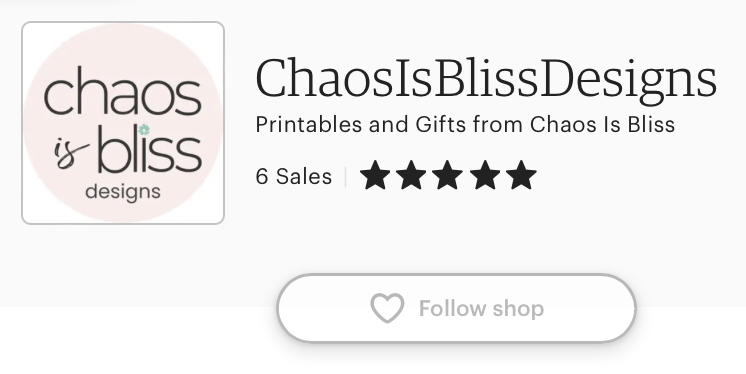The width and height of the screenshot is (746, 374).
Task: Click the script 'is' in the logo
Action: coord(70,154)
